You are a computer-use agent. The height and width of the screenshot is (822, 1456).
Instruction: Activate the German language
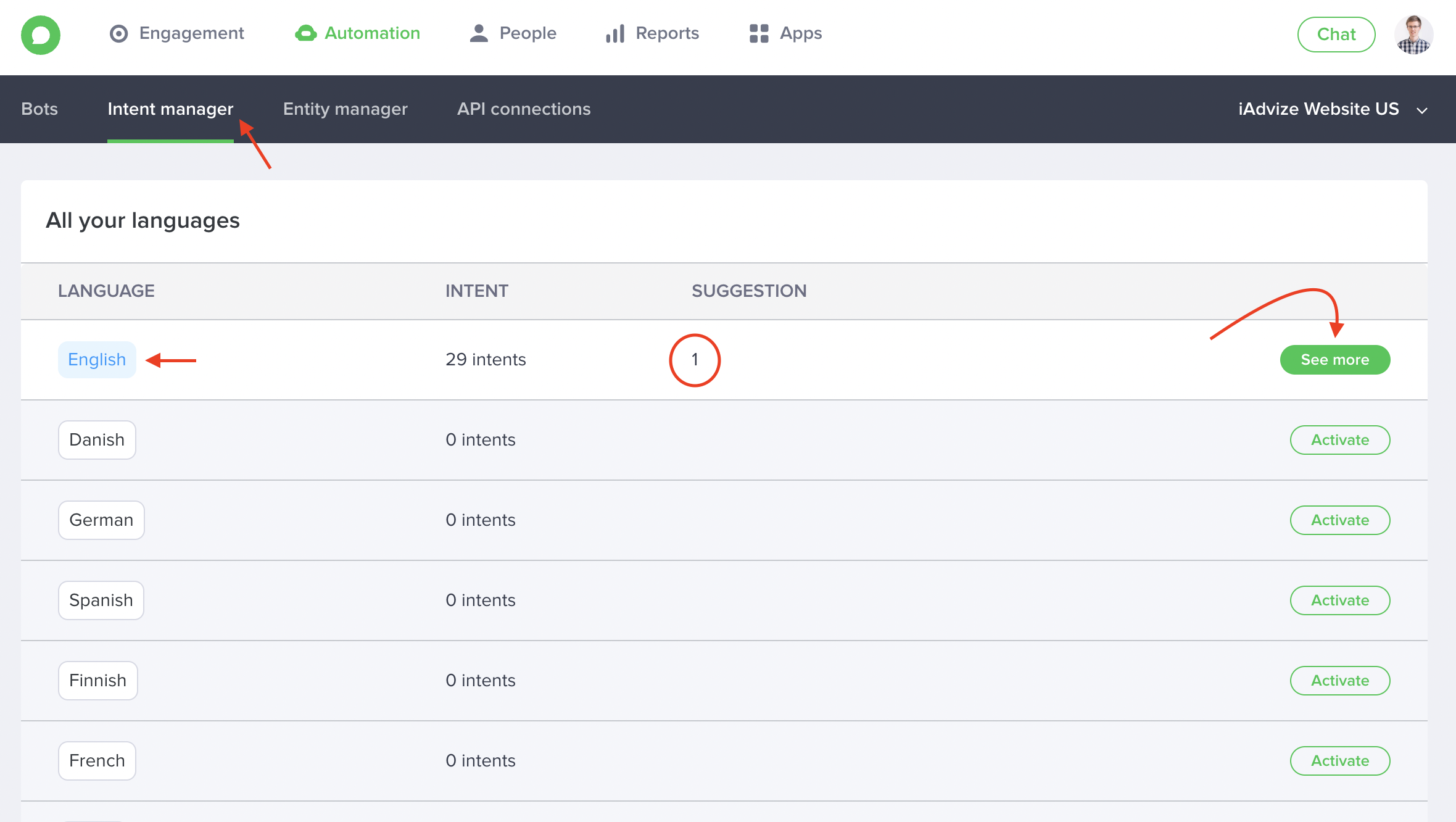1340,520
